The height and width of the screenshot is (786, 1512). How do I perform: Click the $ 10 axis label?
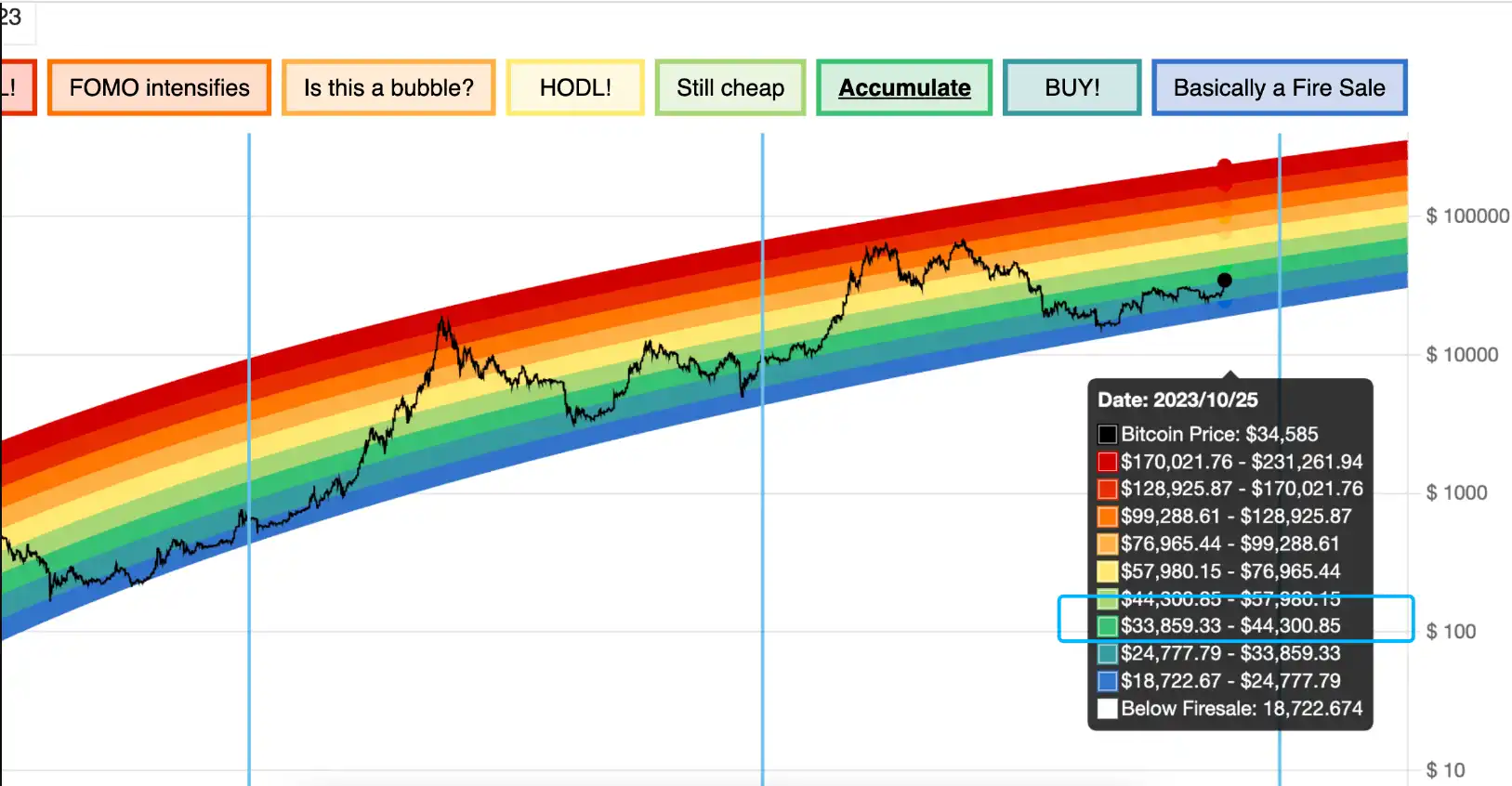point(1445,770)
